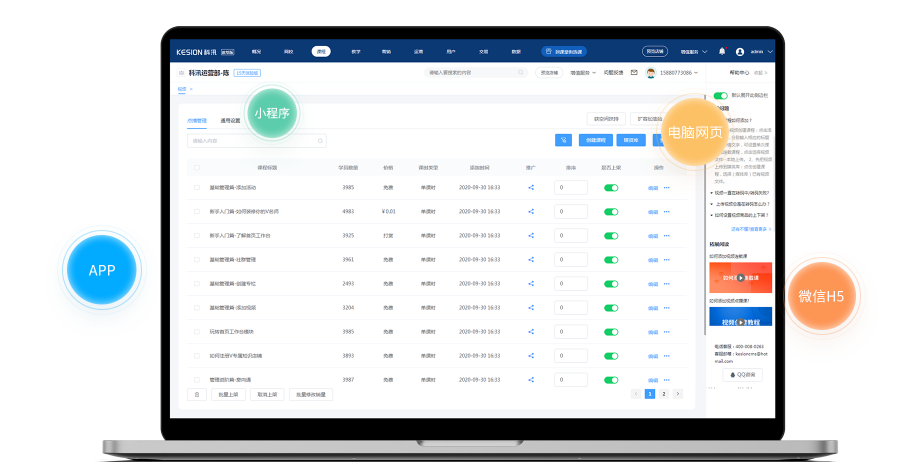Click the share icon in the ¥0.01 course row
The image size is (920, 470).
click(x=531, y=211)
